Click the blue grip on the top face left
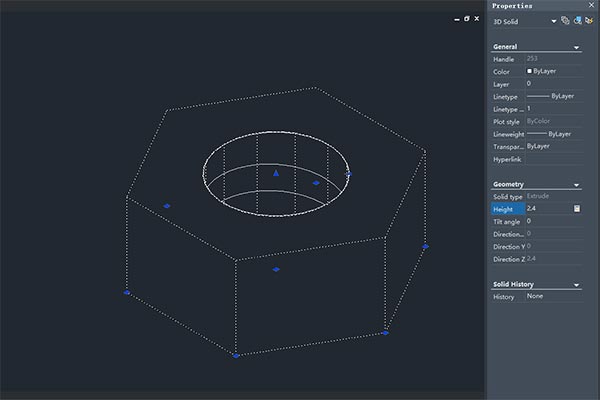Image resolution: width=600 pixels, height=400 pixels. coord(167,206)
